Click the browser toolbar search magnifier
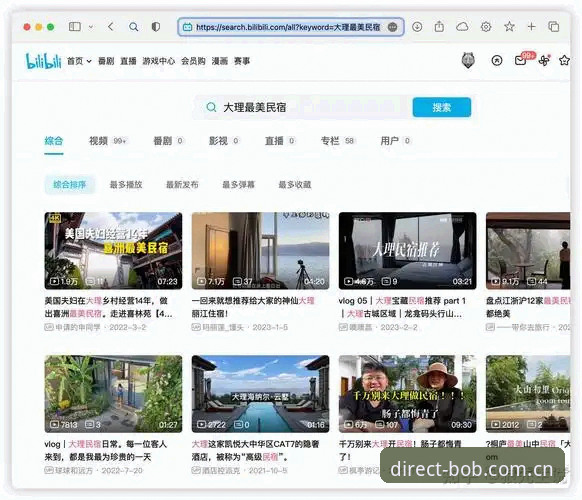The width and height of the screenshot is (582, 500). click(134, 27)
